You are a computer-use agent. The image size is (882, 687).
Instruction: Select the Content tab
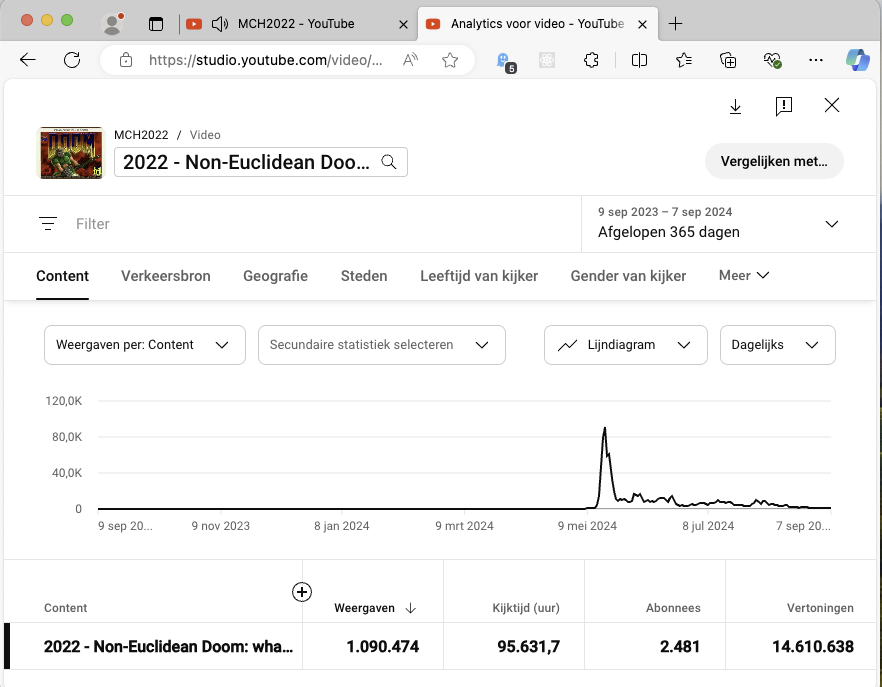(x=62, y=276)
